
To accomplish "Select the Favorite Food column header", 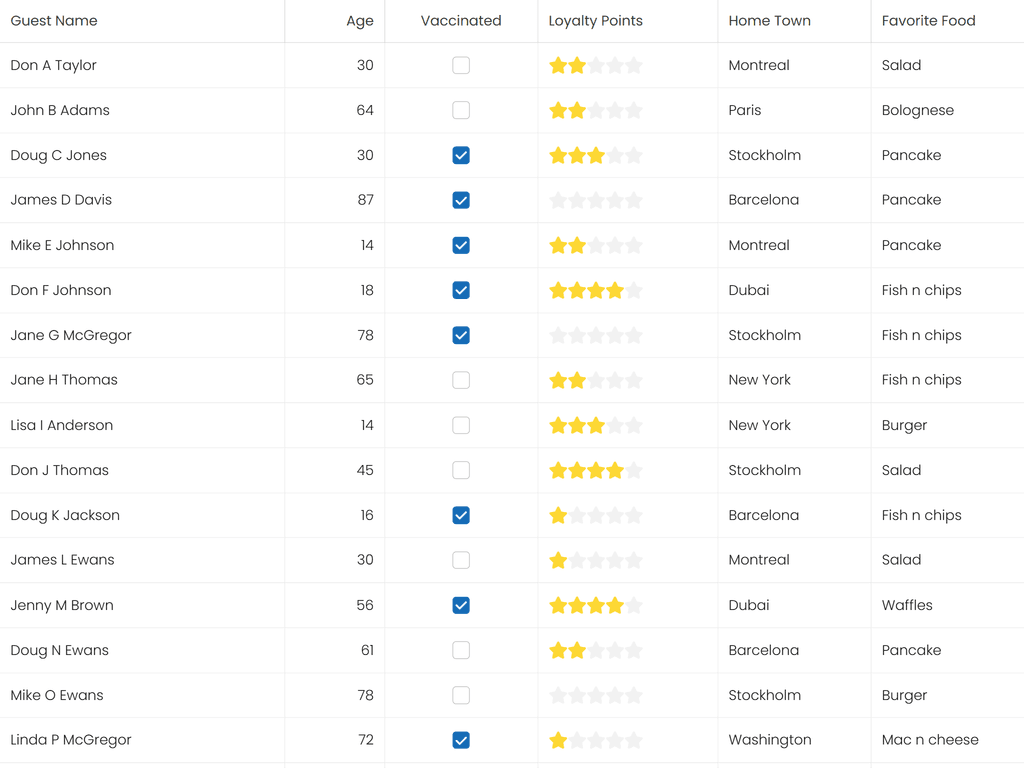I will 928,21.
